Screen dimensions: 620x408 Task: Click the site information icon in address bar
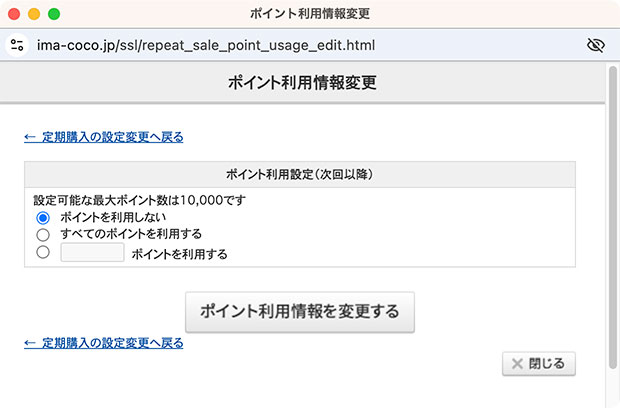pyautogui.click(x=16, y=45)
